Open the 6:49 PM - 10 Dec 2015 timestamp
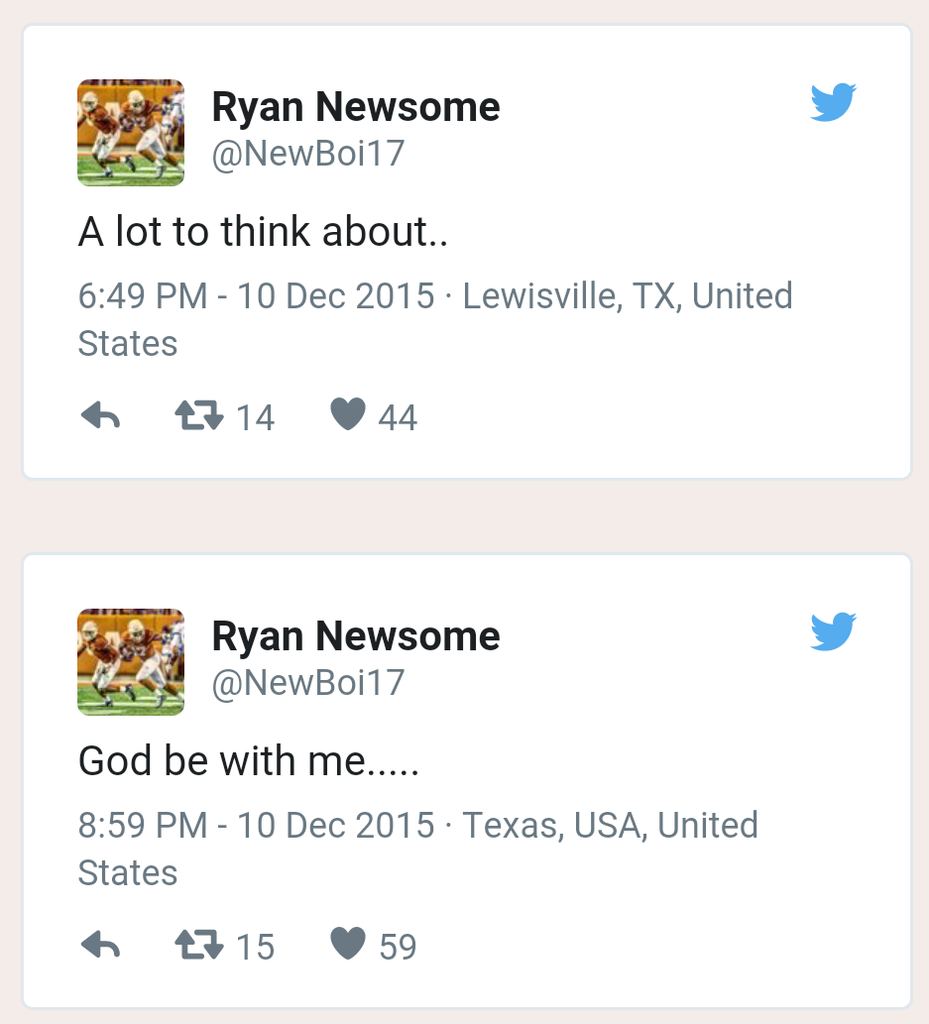929x1024 pixels. 256,296
